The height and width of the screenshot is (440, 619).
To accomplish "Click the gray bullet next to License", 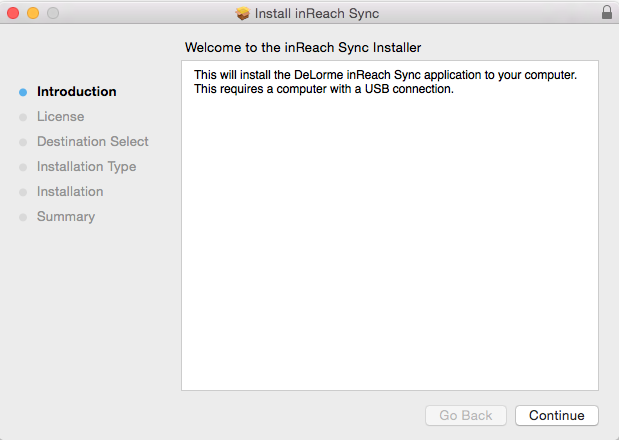I will click(x=23, y=117).
